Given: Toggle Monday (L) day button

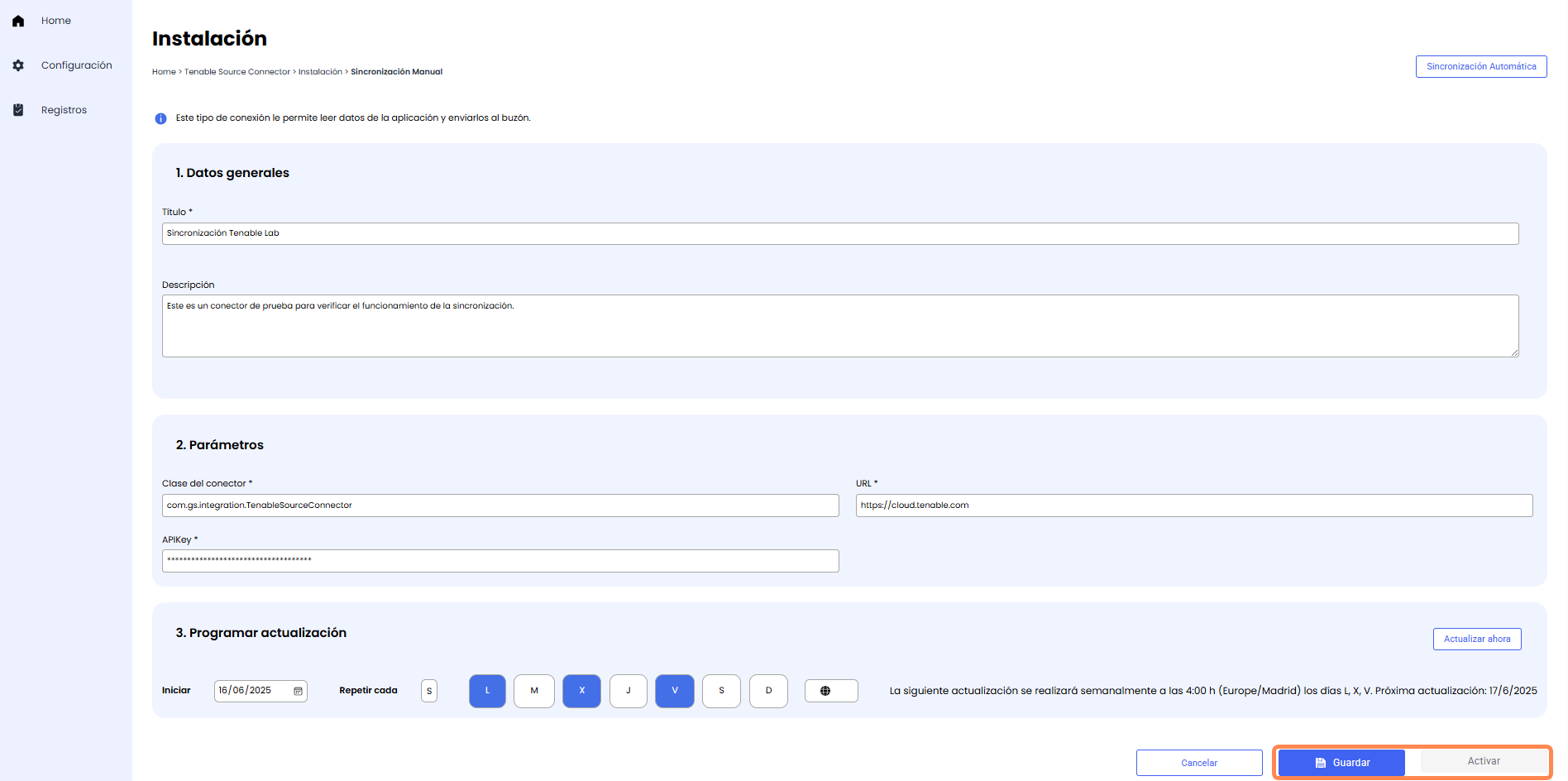Looking at the screenshot, I should 487,691.
